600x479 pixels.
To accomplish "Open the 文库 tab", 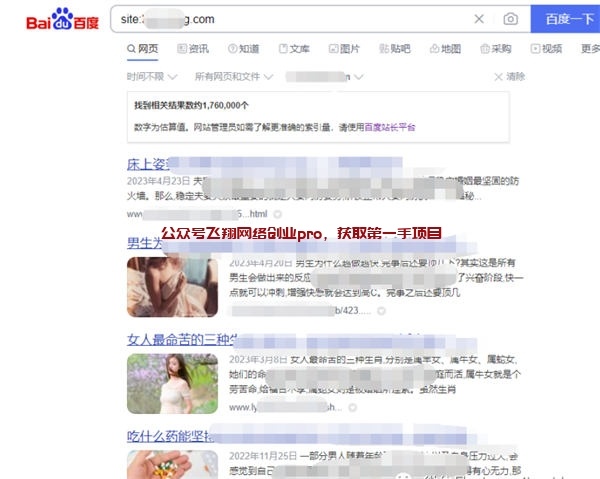I will click(x=294, y=49).
